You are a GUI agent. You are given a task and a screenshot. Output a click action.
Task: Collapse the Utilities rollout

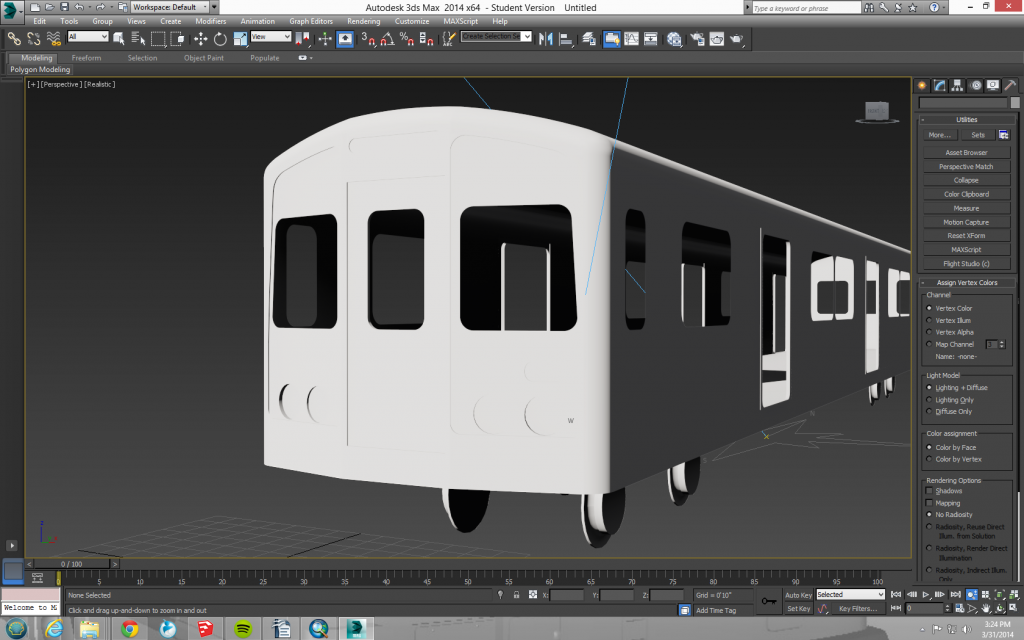click(967, 120)
